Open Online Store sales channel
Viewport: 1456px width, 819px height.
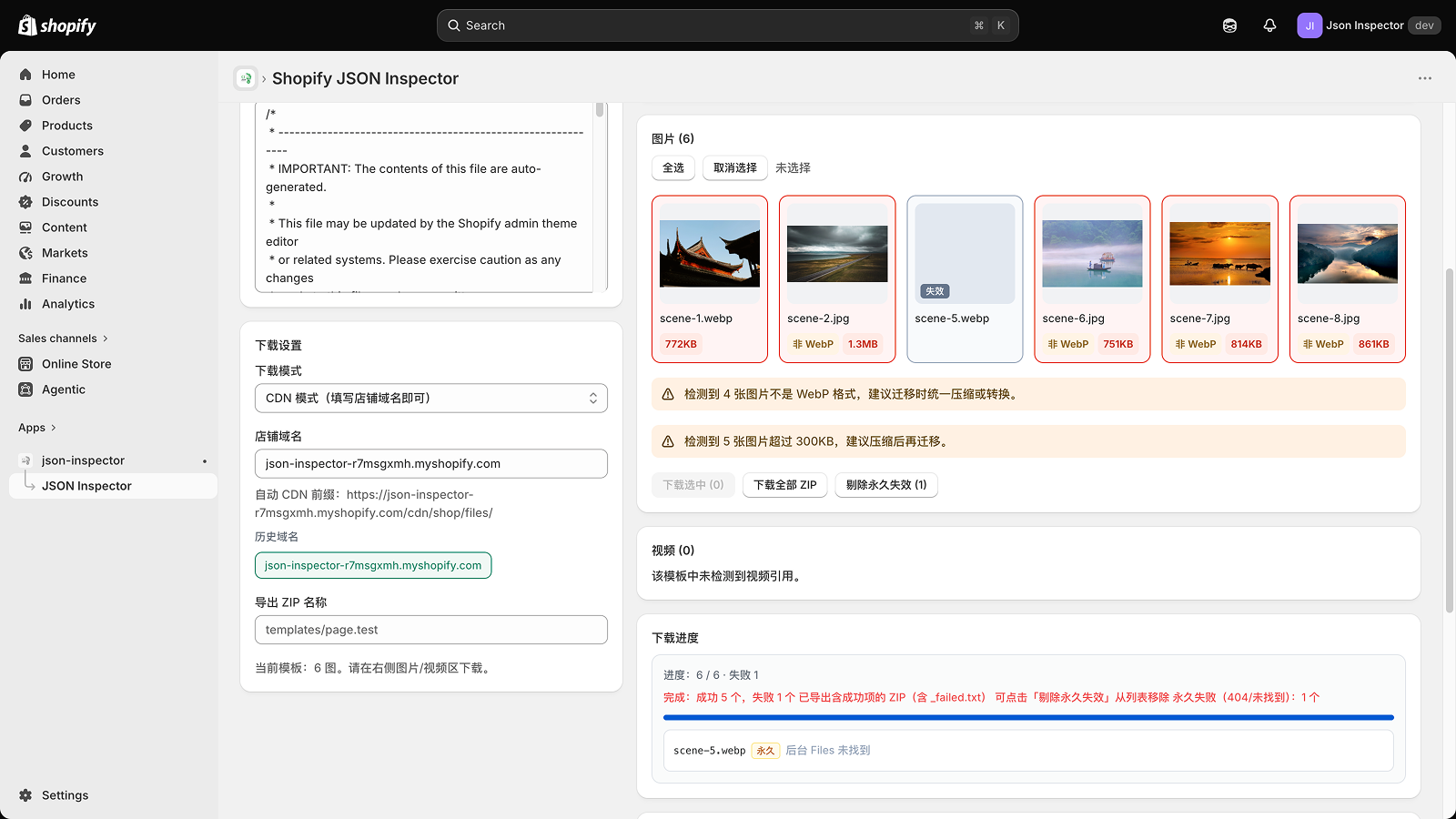tap(76, 364)
